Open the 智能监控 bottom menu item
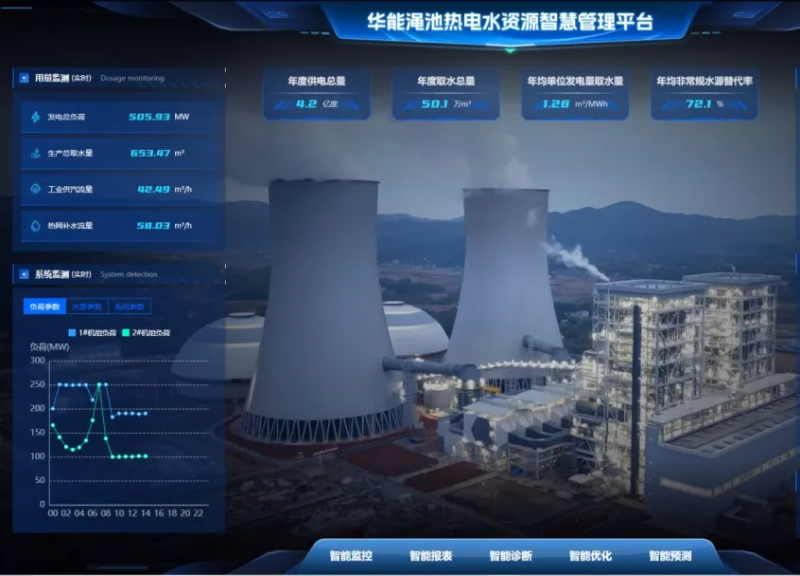The height and width of the screenshot is (576, 800). tap(351, 556)
